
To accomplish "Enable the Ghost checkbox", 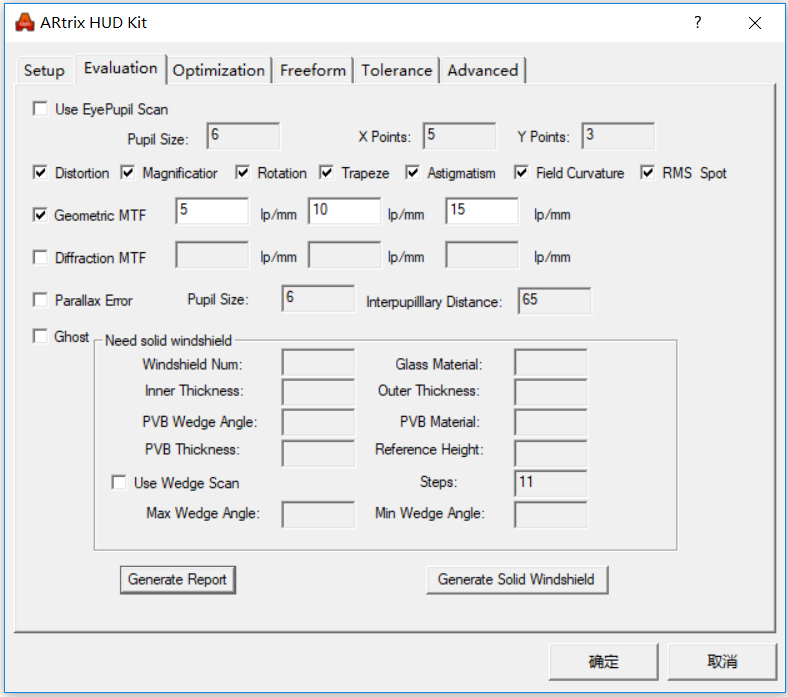I will [x=40, y=336].
